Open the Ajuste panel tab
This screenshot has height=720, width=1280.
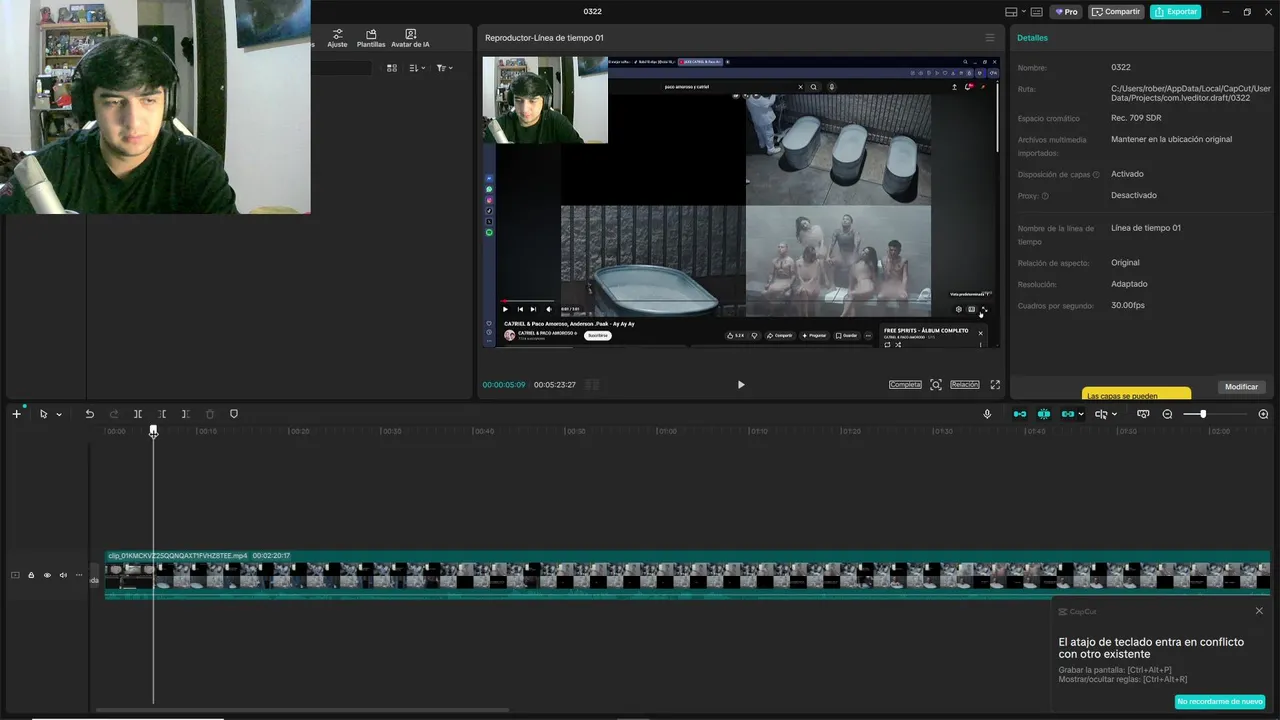click(x=337, y=38)
